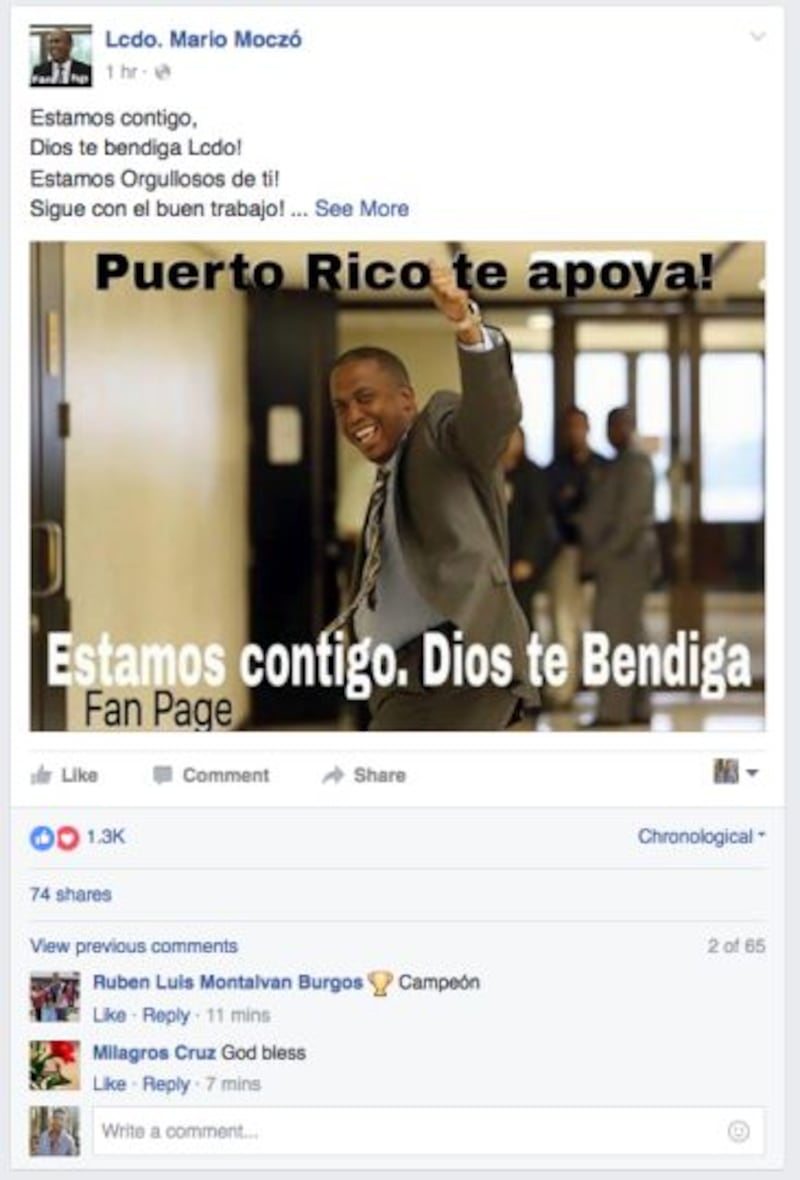Open the 74 shares list

tap(71, 894)
